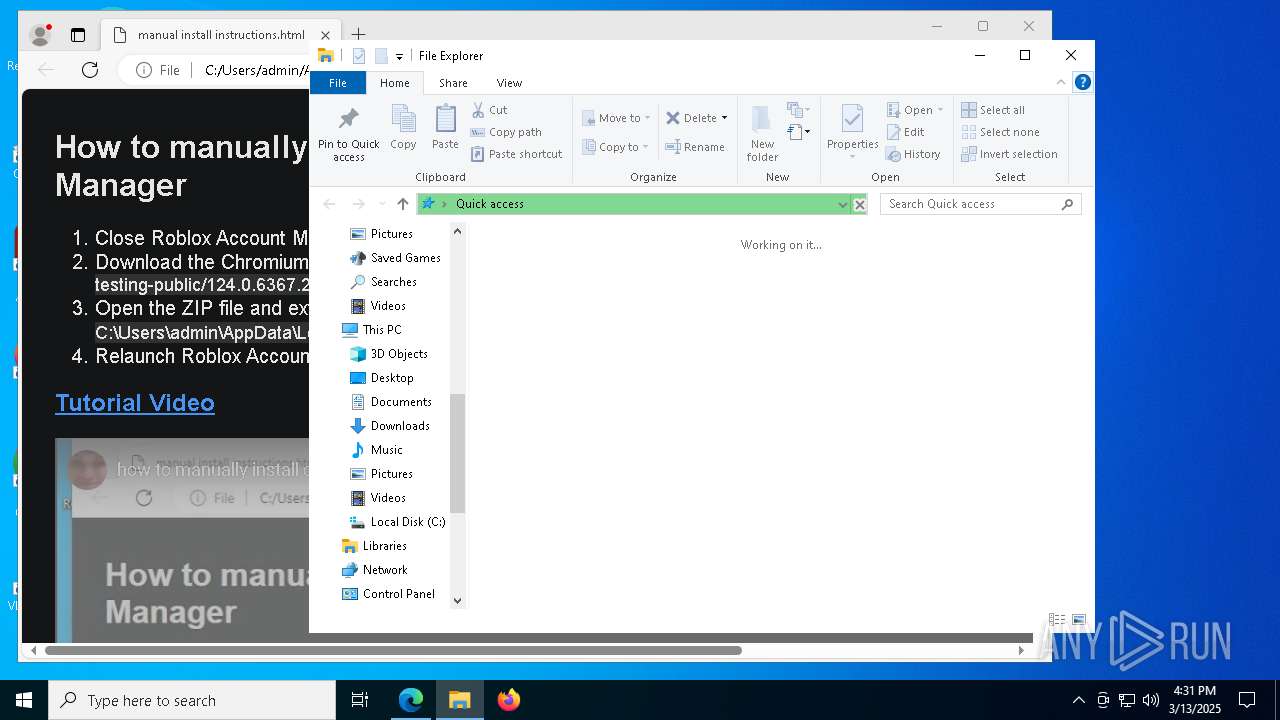Select Saved Games in navigation pane

(395, 258)
